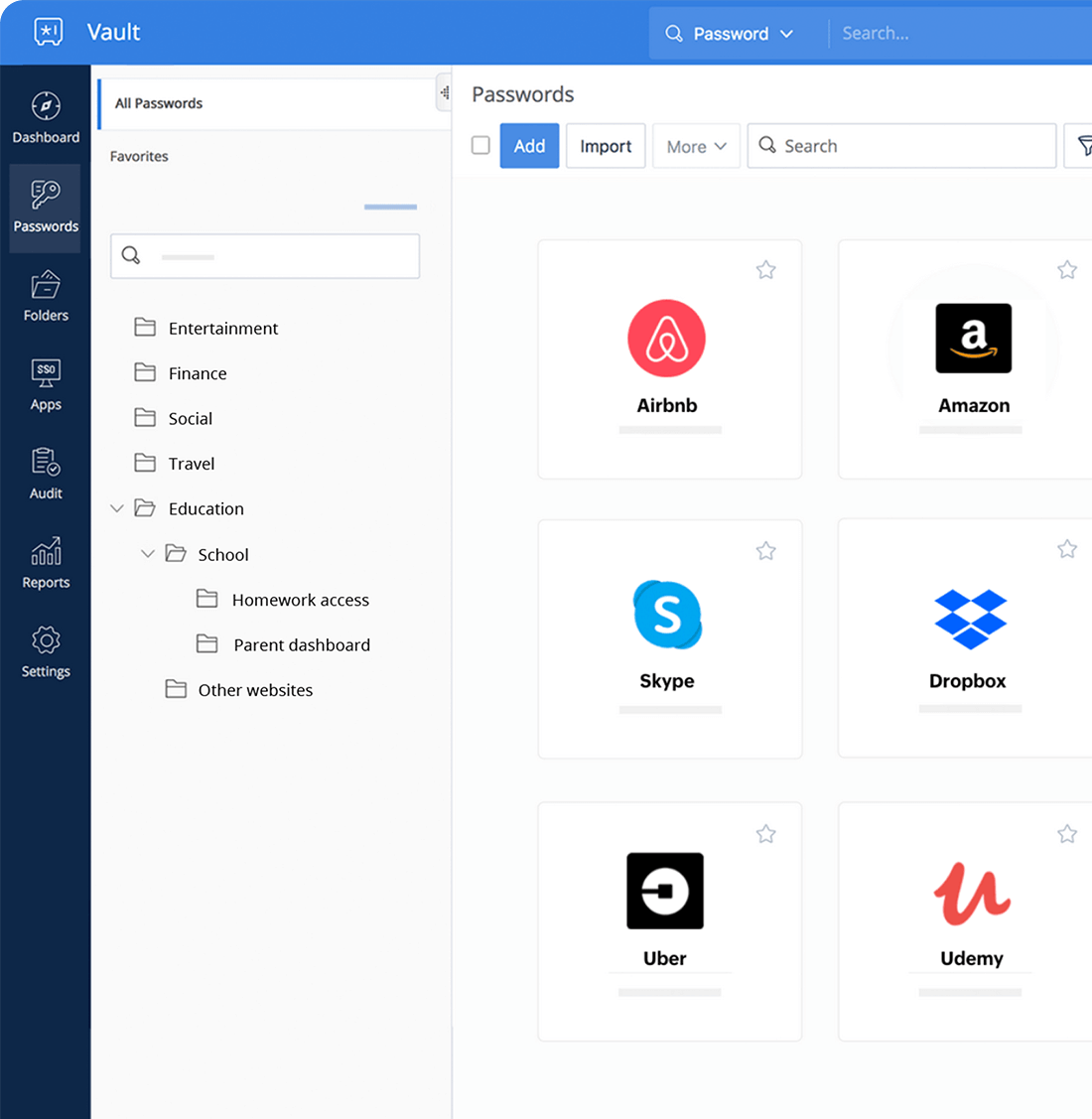The width and height of the screenshot is (1092, 1119).
Task: Open the Dashboard compass icon
Action: [x=46, y=106]
